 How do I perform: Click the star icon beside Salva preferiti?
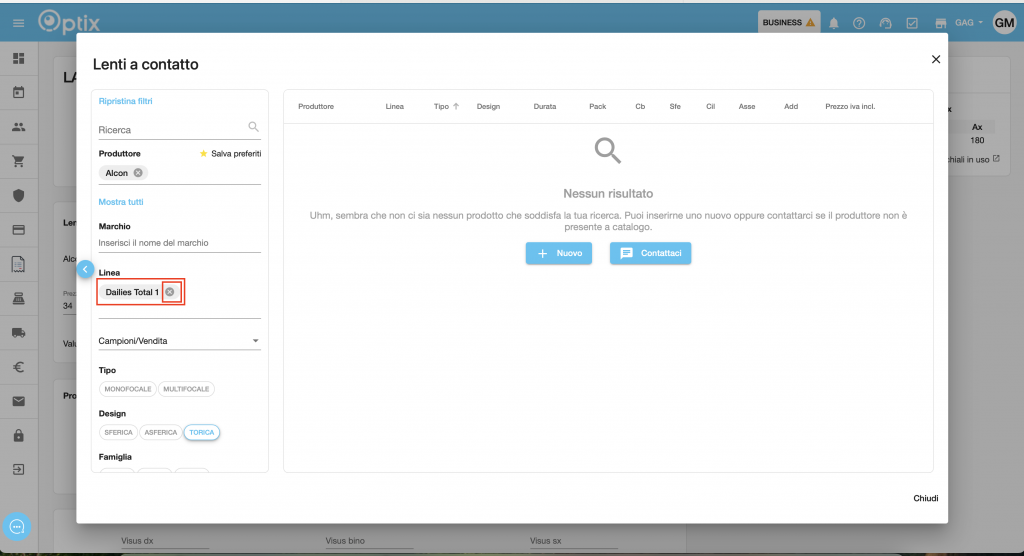[204, 154]
